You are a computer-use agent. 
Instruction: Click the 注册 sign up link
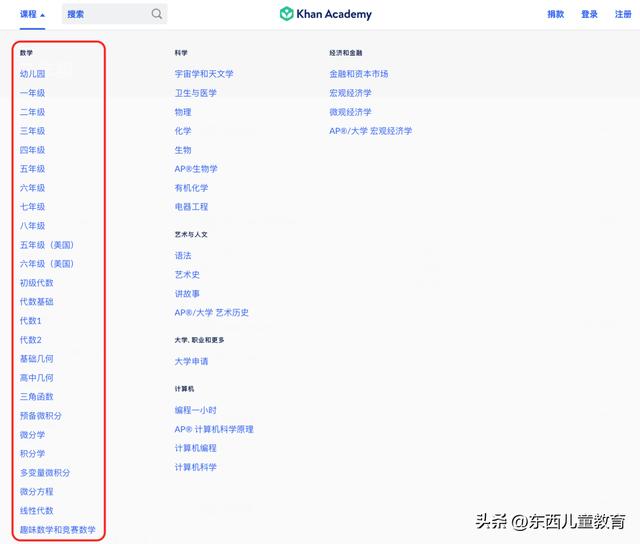tap(623, 14)
